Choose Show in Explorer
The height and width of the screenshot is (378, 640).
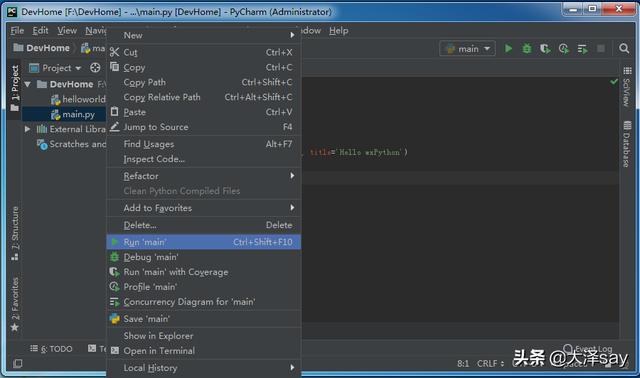pos(204,336)
